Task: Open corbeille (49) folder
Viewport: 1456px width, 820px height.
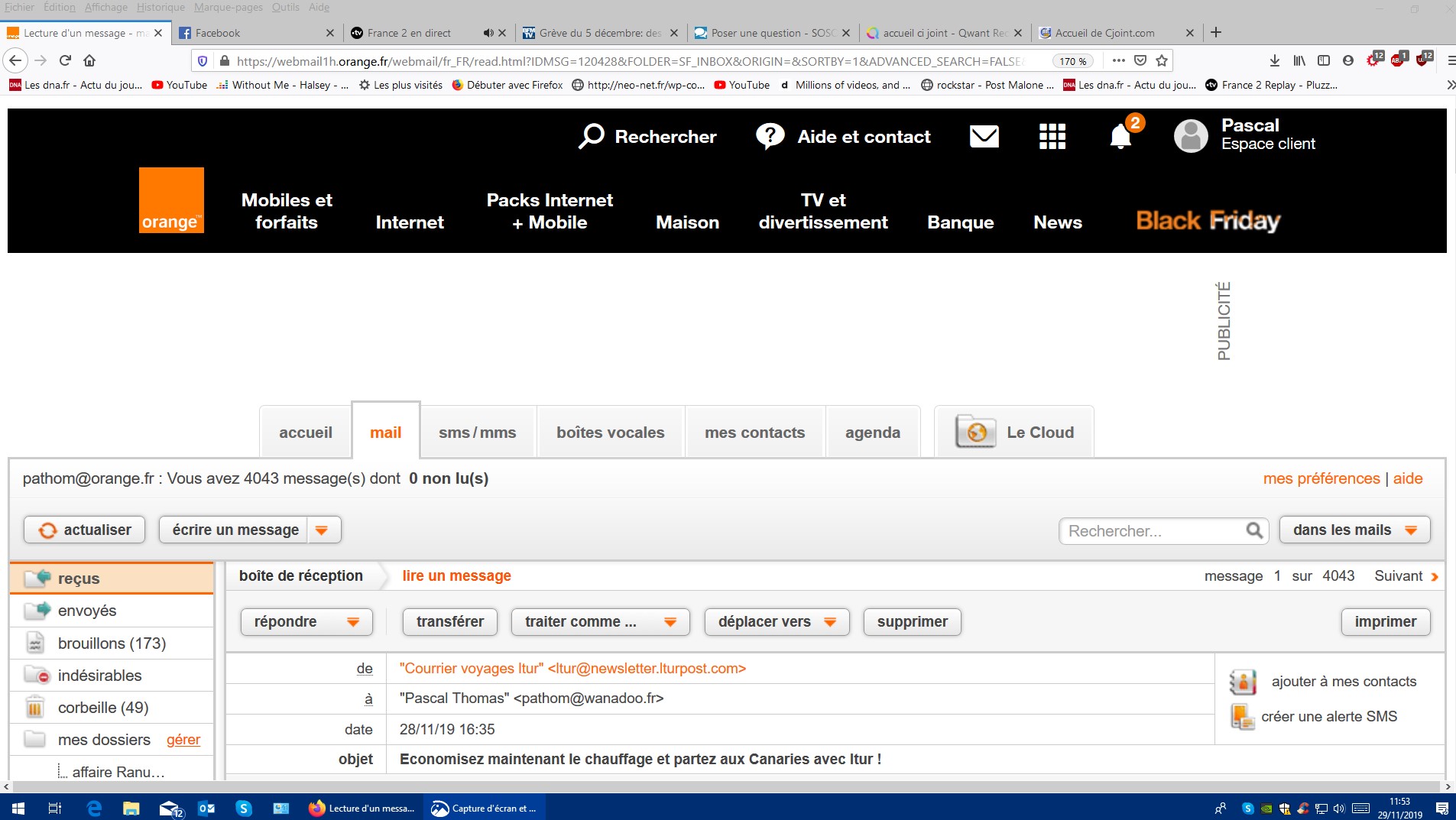Action: click(112, 708)
